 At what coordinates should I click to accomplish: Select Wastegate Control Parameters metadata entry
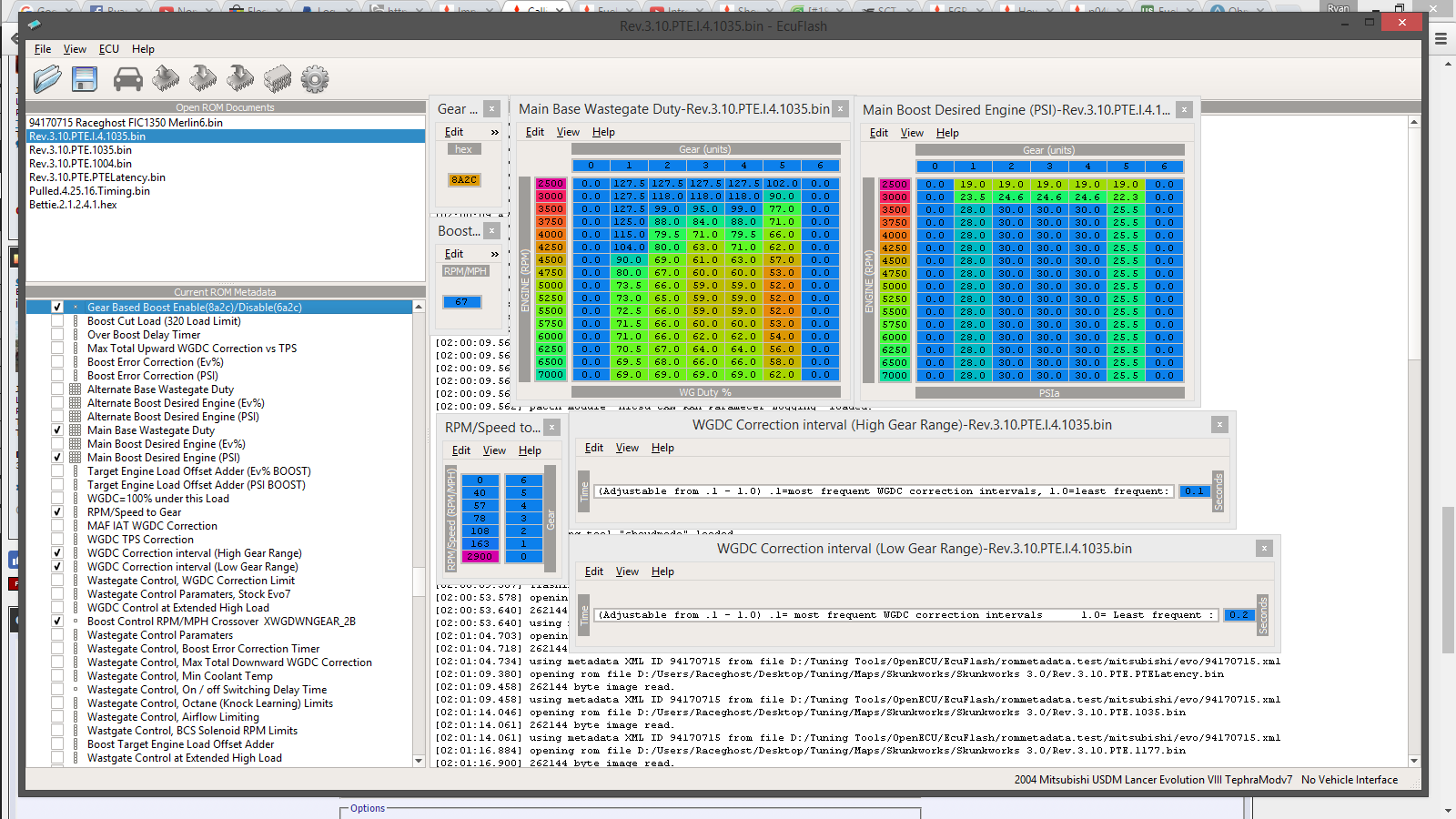160,635
